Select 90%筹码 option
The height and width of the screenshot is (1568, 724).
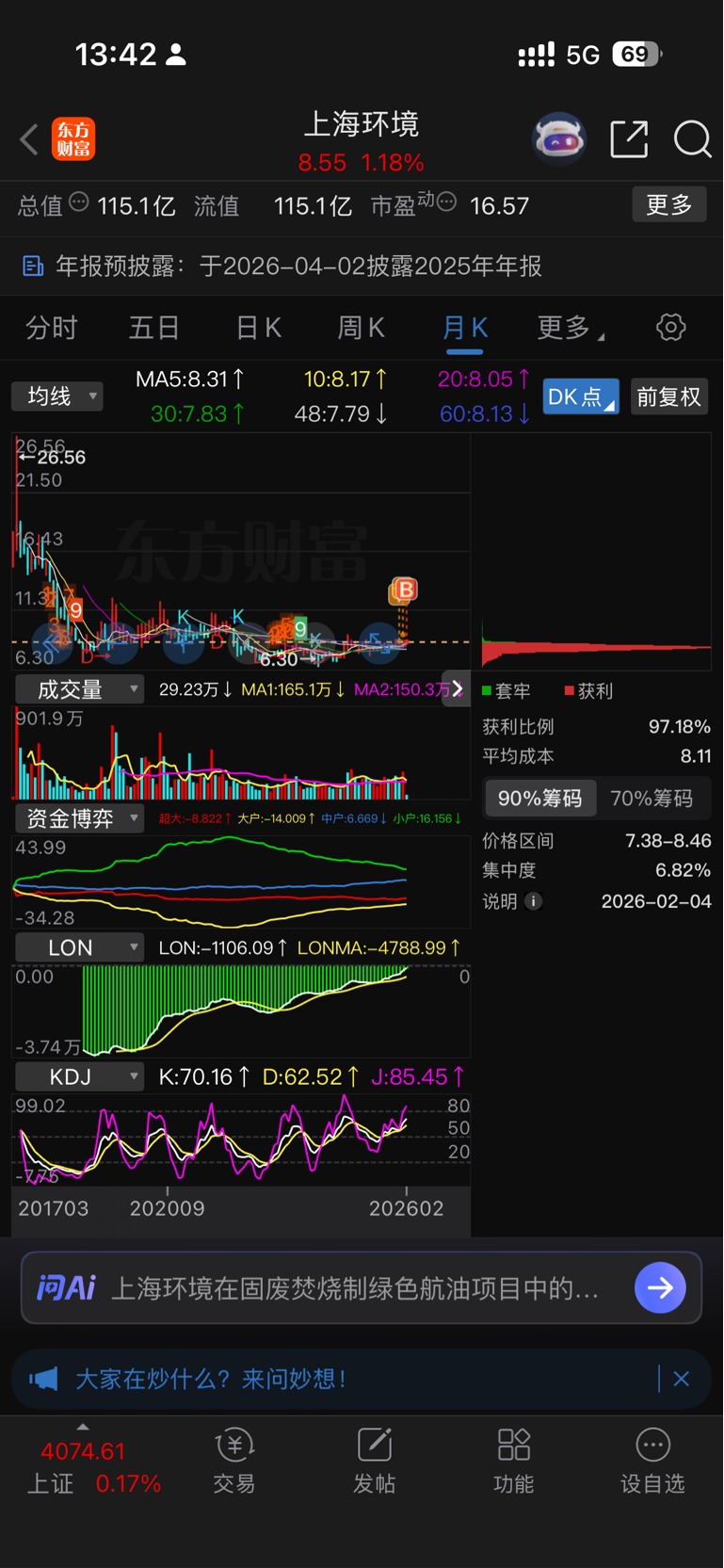[x=539, y=799]
